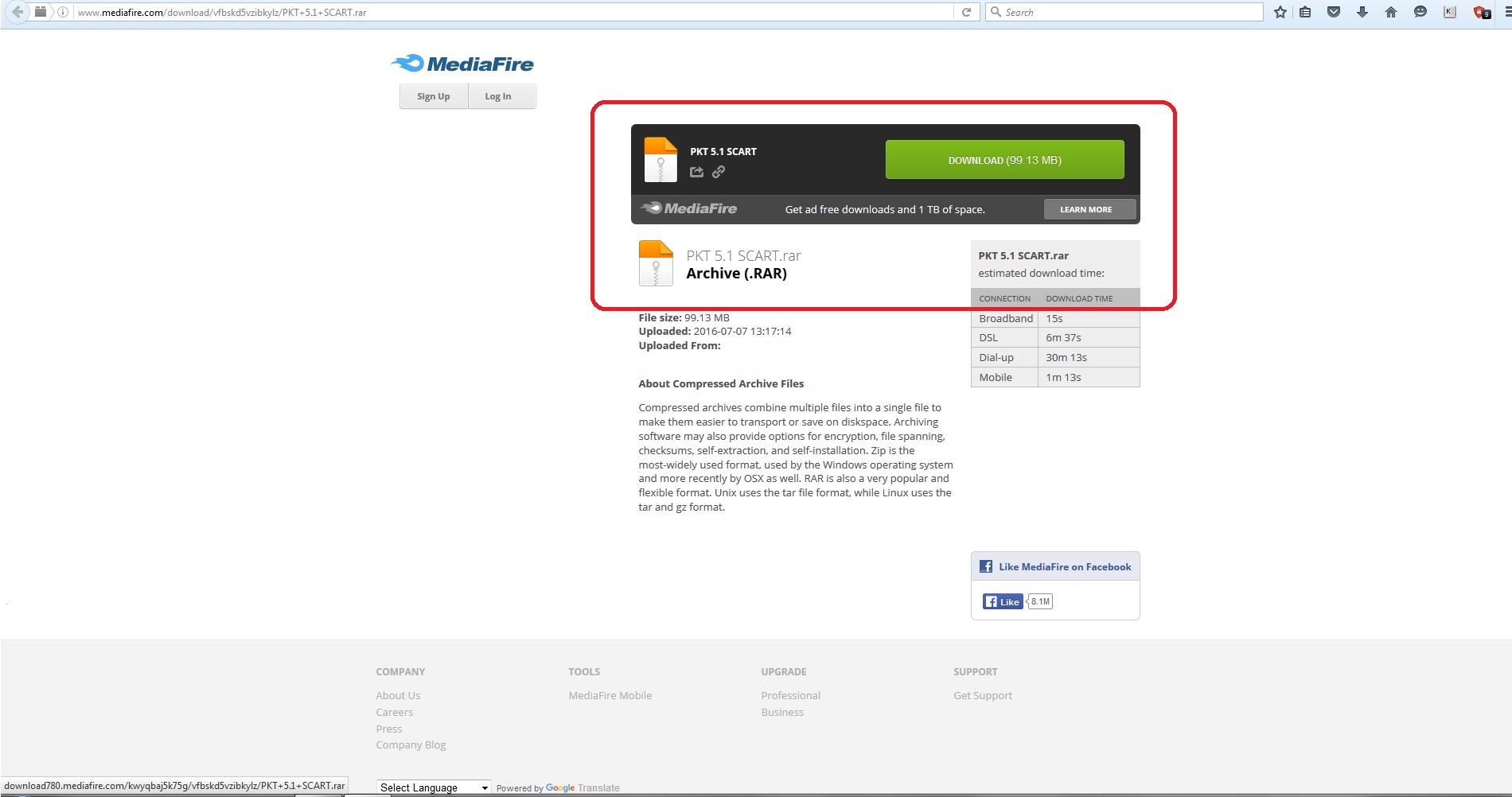1512x797 pixels.
Task: Click the grey MediaFire logo in ad banner
Action: (x=689, y=208)
